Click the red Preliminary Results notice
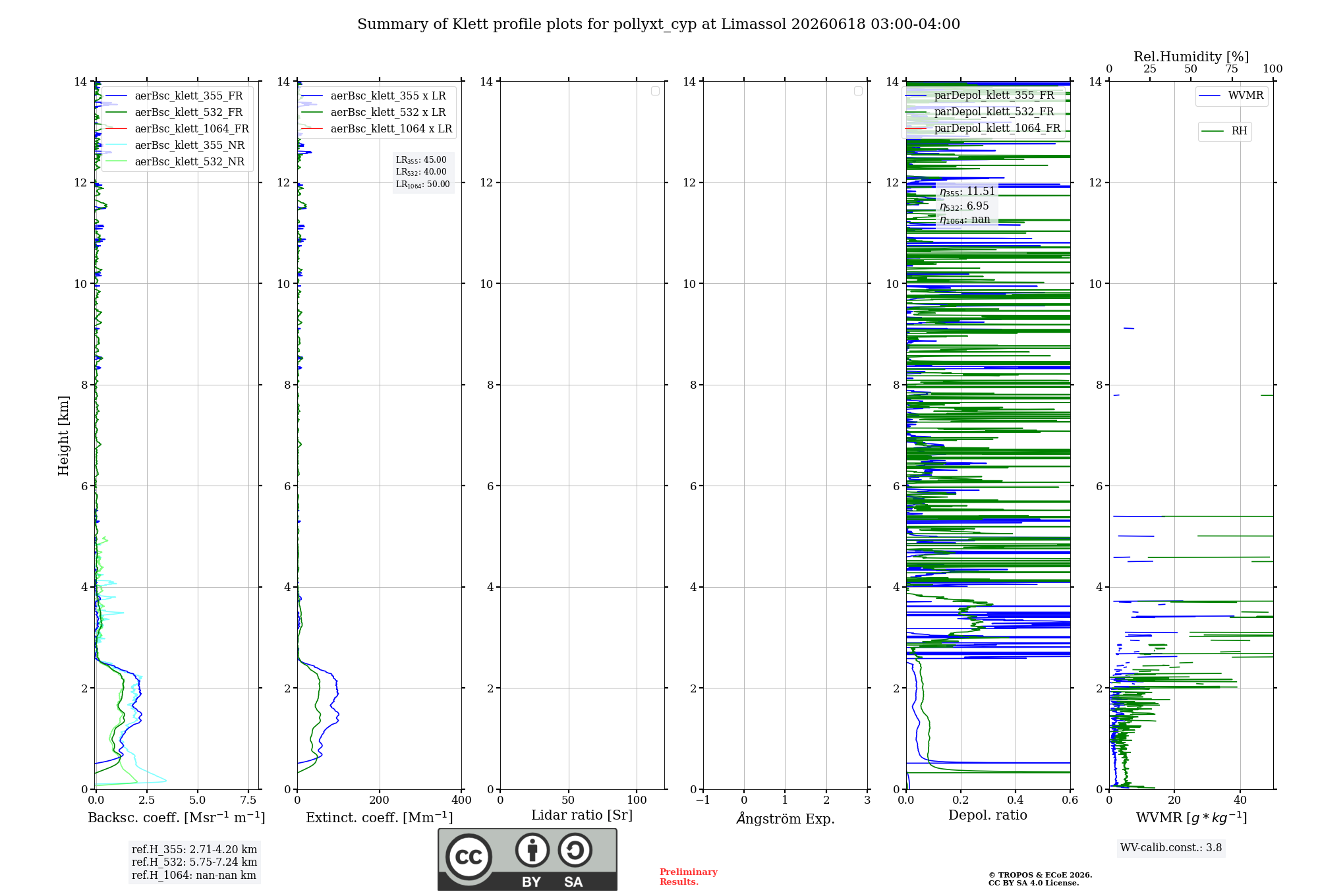This screenshot has width=1318, height=896. [689, 877]
